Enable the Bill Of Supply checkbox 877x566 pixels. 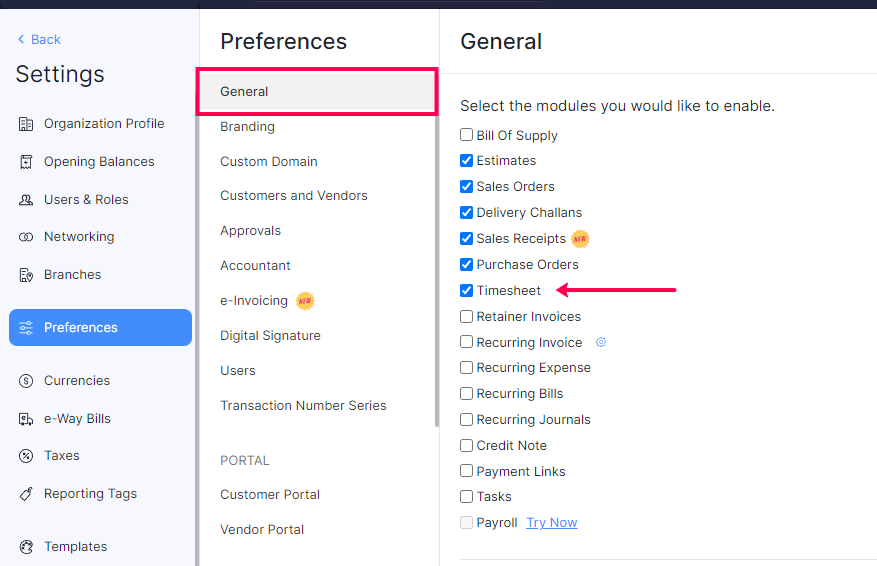[x=467, y=135]
